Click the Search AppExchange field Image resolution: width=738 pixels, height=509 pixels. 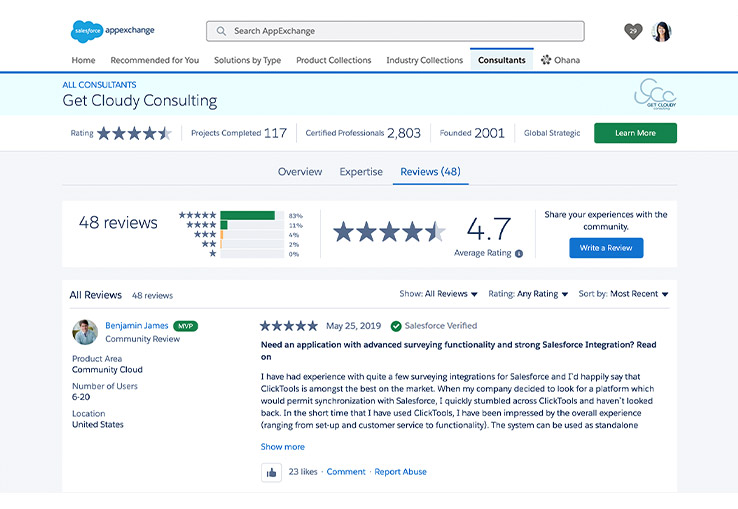tap(395, 31)
